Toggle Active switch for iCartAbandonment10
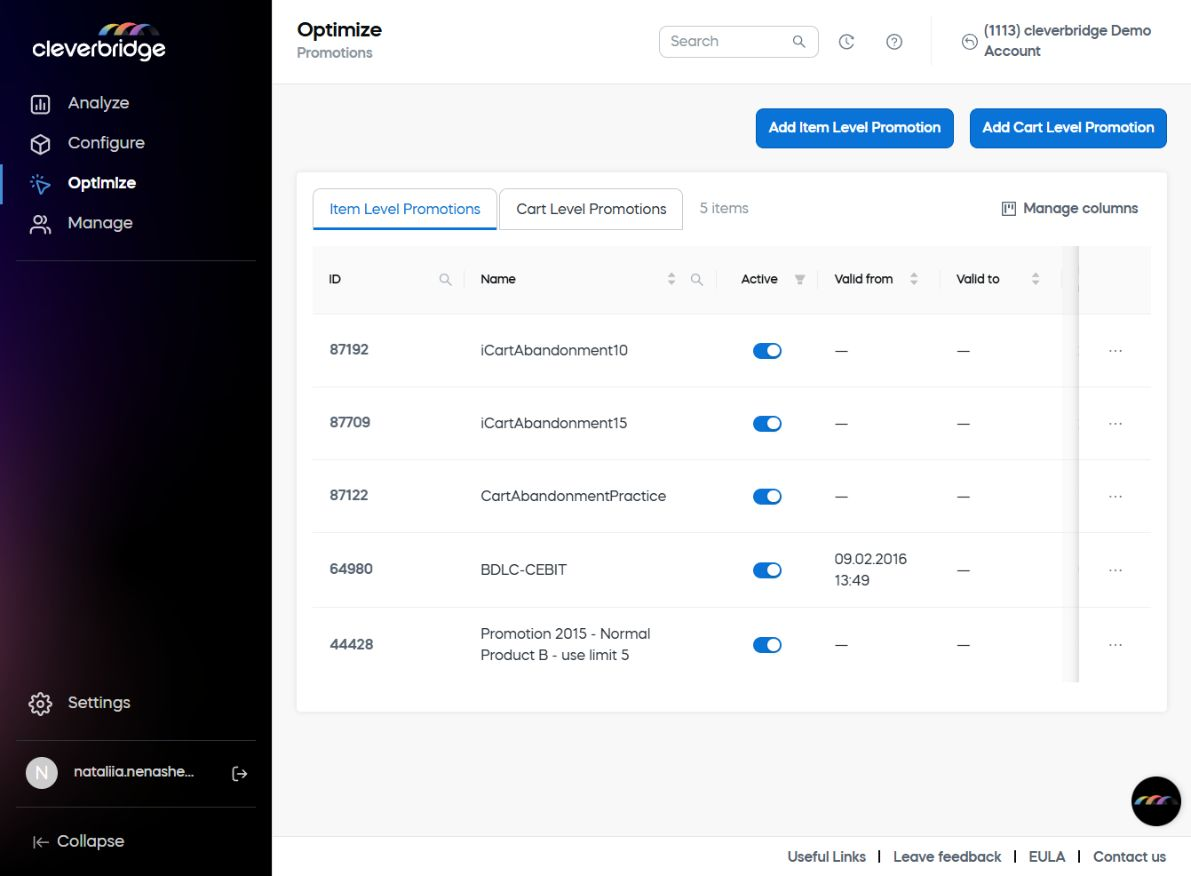The image size is (1191, 876). pos(767,351)
